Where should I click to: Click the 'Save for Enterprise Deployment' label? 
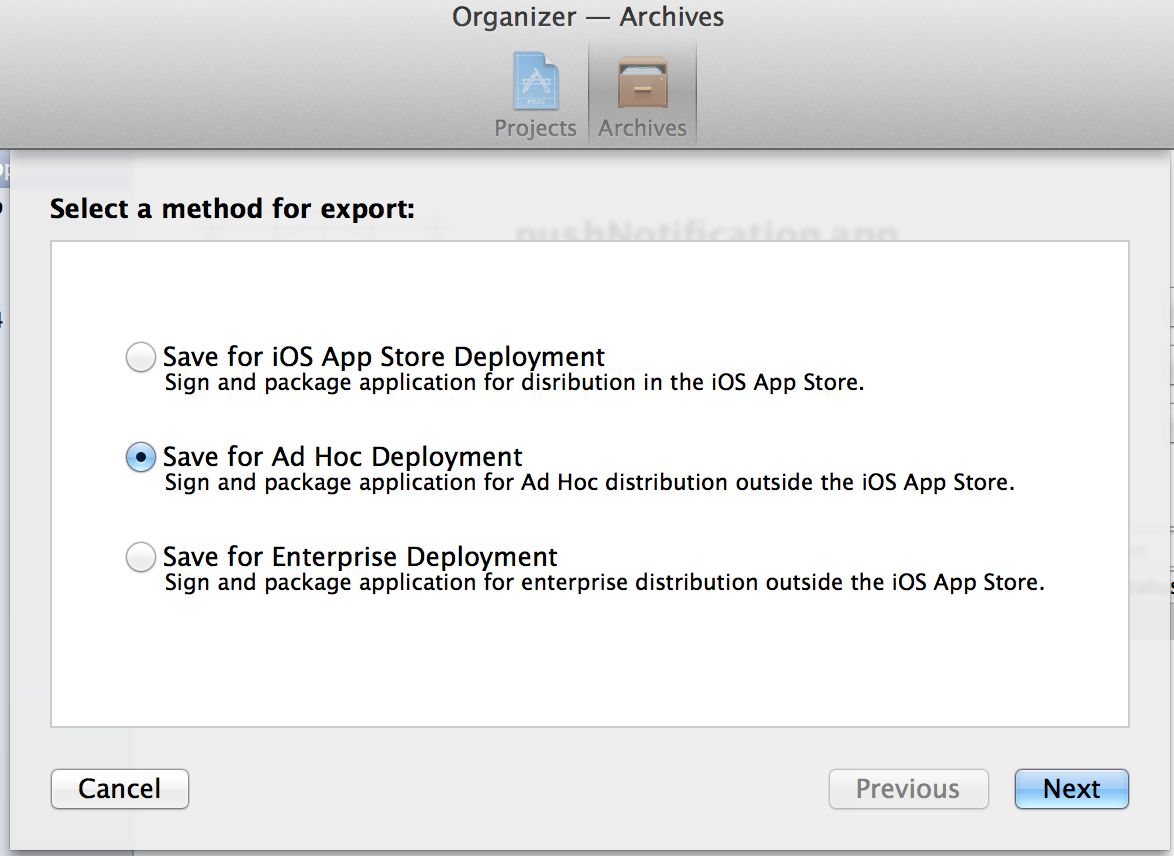(x=360, y=556)
